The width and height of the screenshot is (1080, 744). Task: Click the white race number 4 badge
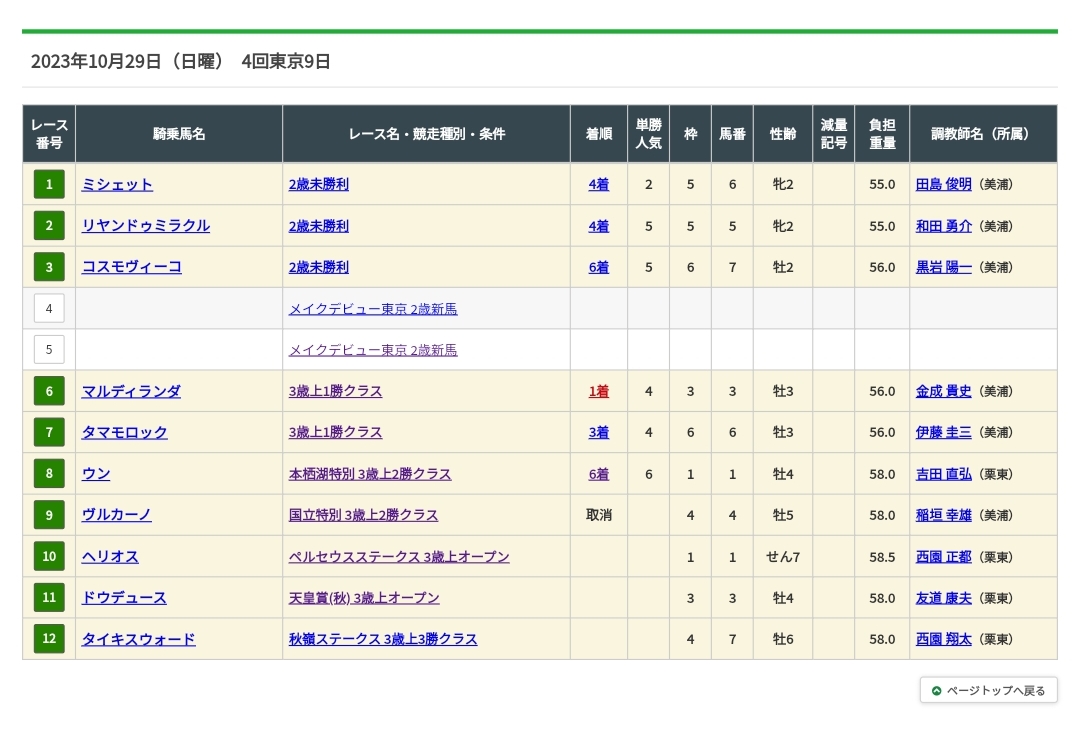point(49,308)
